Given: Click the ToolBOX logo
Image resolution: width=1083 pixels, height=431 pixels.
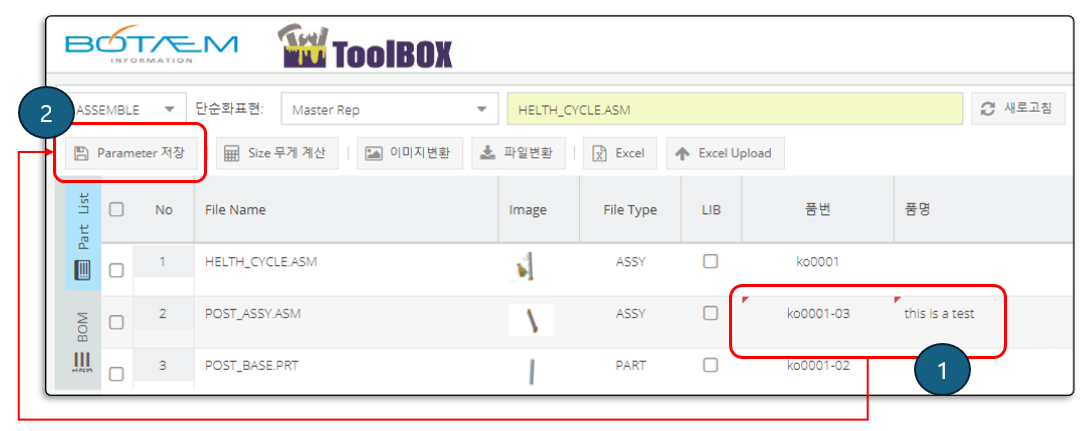Looking at the screenshot, I should click(365, 48).
